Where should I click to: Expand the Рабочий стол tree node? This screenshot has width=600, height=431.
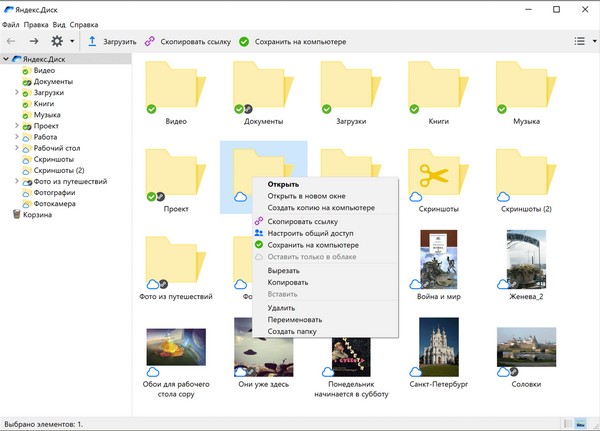click(x=16, y=148)
